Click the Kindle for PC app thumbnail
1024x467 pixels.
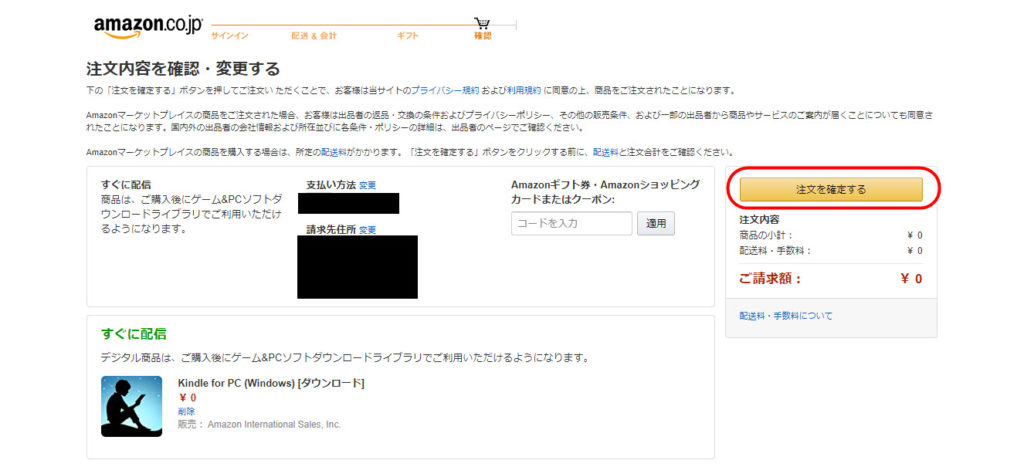click(131, 406)
